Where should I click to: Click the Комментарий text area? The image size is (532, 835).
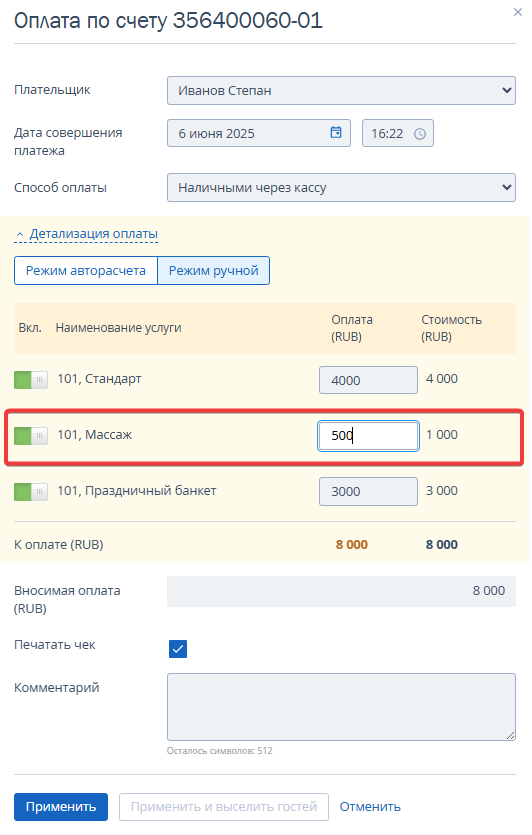tap(341, 707)
